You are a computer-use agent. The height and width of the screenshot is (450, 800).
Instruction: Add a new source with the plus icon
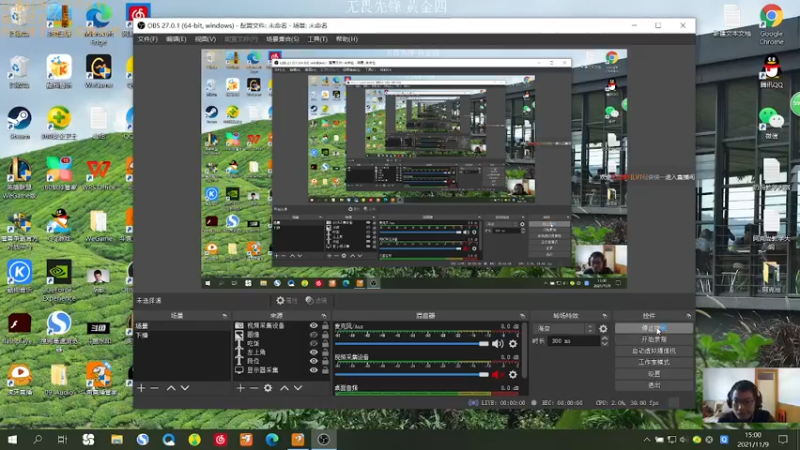pos(240,388)
